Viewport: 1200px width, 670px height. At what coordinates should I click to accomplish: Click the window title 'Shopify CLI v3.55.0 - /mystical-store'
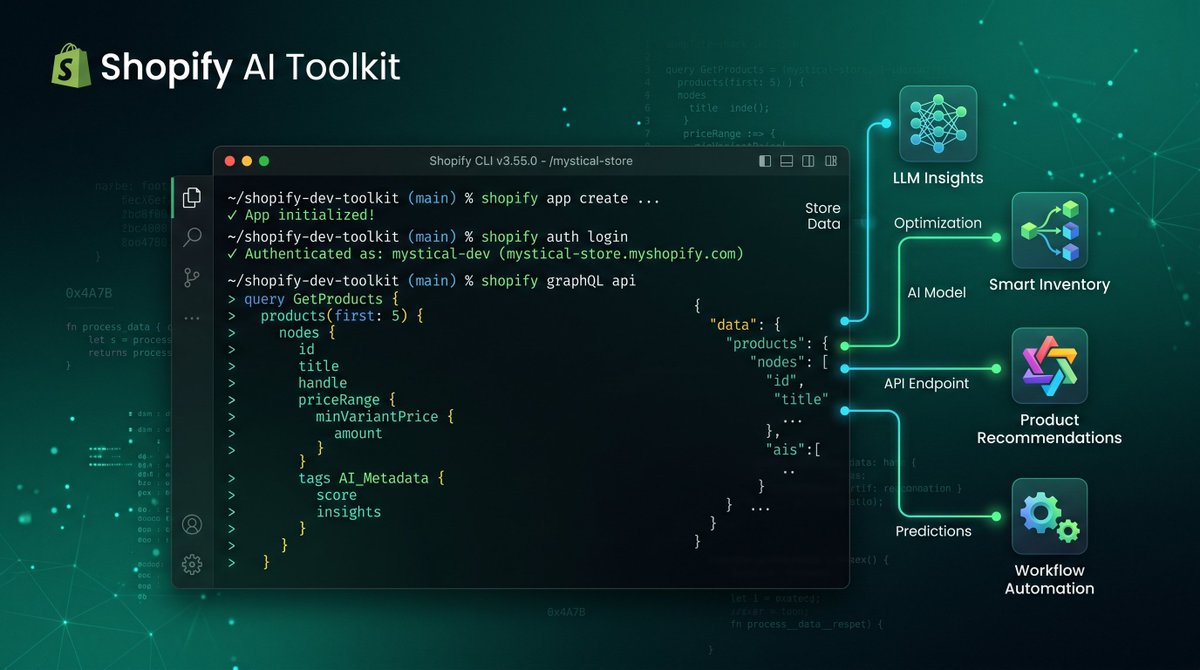click(x=530, y=161)
